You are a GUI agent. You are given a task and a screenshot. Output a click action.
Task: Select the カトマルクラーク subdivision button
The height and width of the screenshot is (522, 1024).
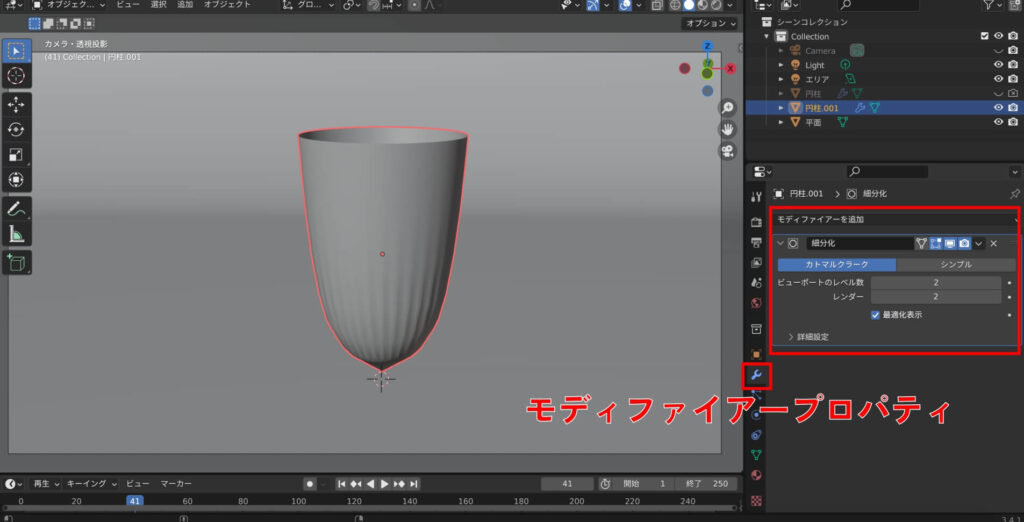click(837, 264)
